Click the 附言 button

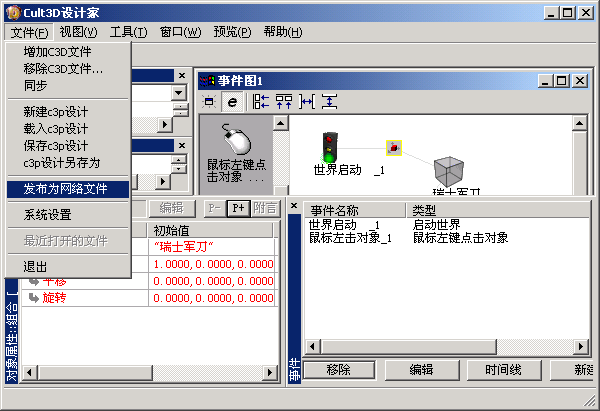tap(265, 208)
